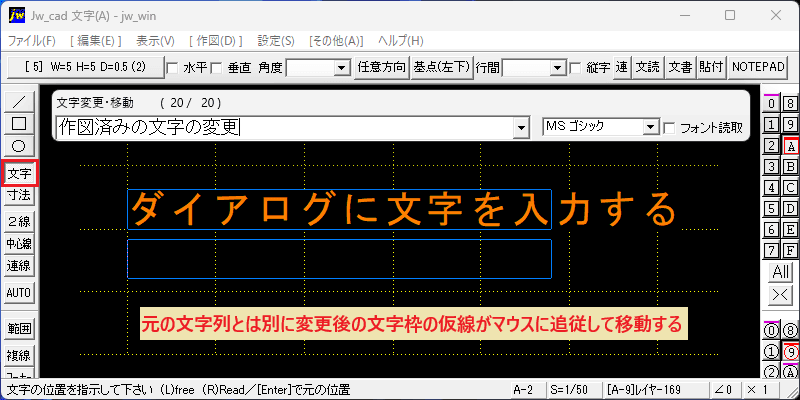This screenshot has height=400, width=800.
Task: Select the 範囲 range selection tool
Action: point(19,329)
